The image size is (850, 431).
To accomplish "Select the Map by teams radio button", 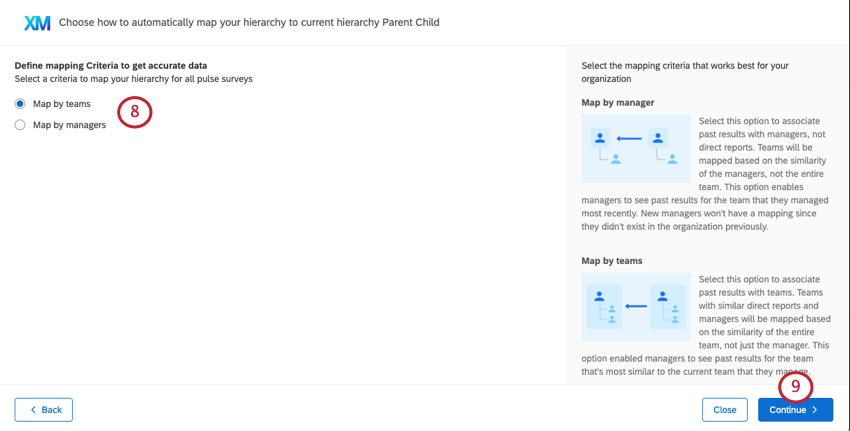I will tap(20, 103).
